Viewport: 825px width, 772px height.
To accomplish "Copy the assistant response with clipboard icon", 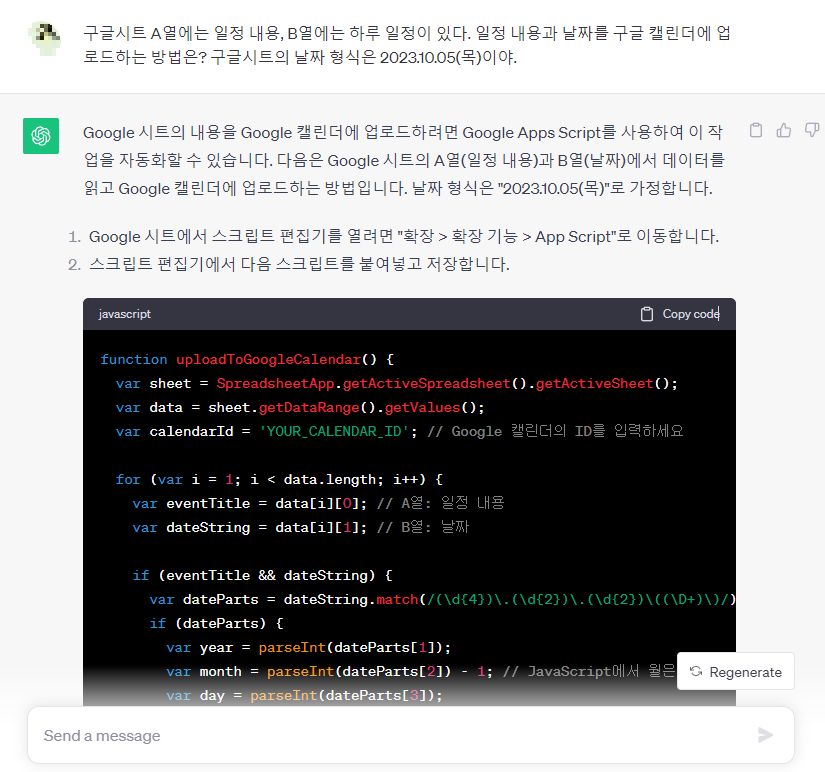I will coord(756,130).
